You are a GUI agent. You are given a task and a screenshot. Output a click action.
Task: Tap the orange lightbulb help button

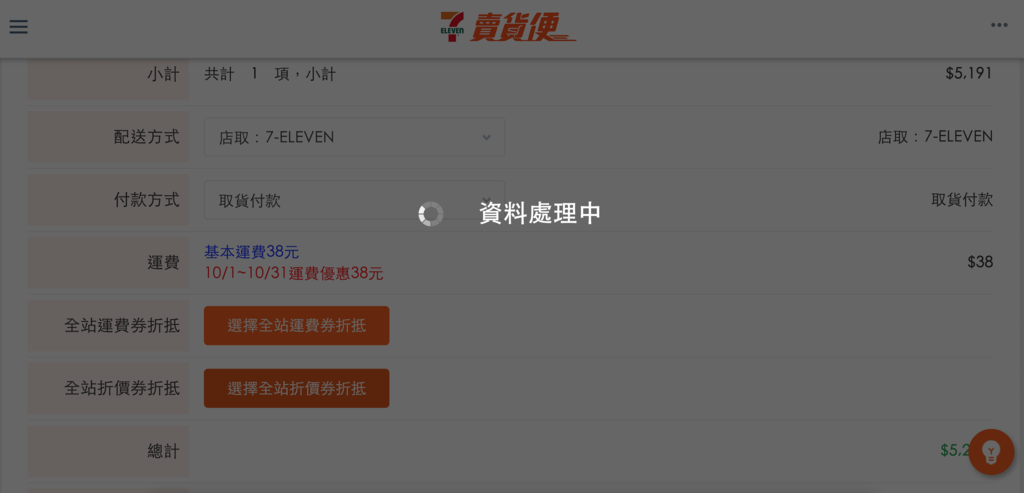pyautogui.click(x=991, y=451)
